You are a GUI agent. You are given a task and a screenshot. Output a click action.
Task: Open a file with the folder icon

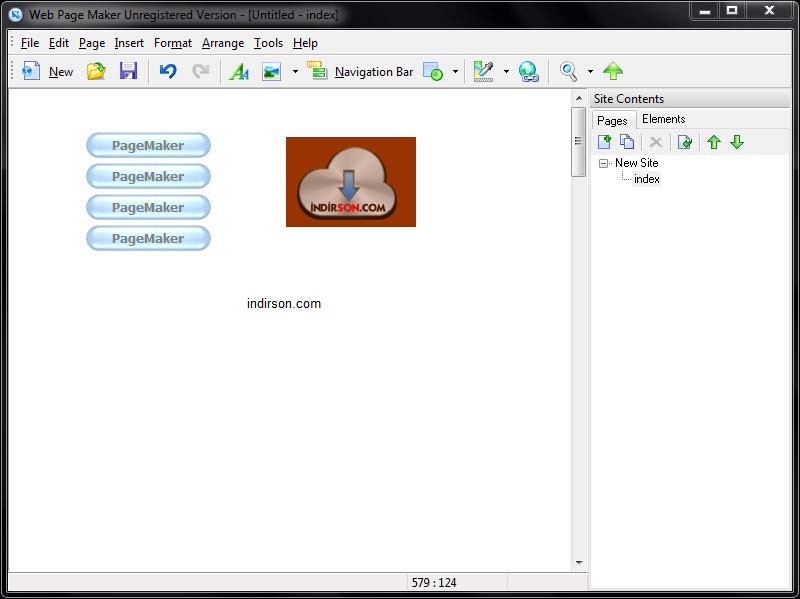coord(96,71)
